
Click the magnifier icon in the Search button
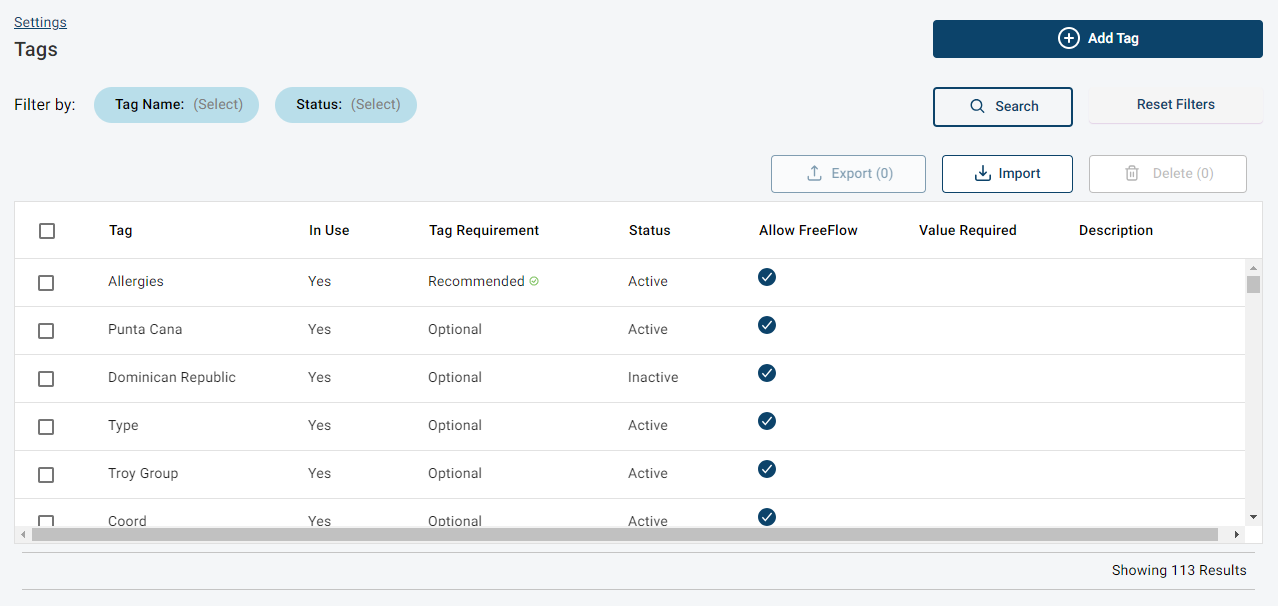(x=978, y=107)
